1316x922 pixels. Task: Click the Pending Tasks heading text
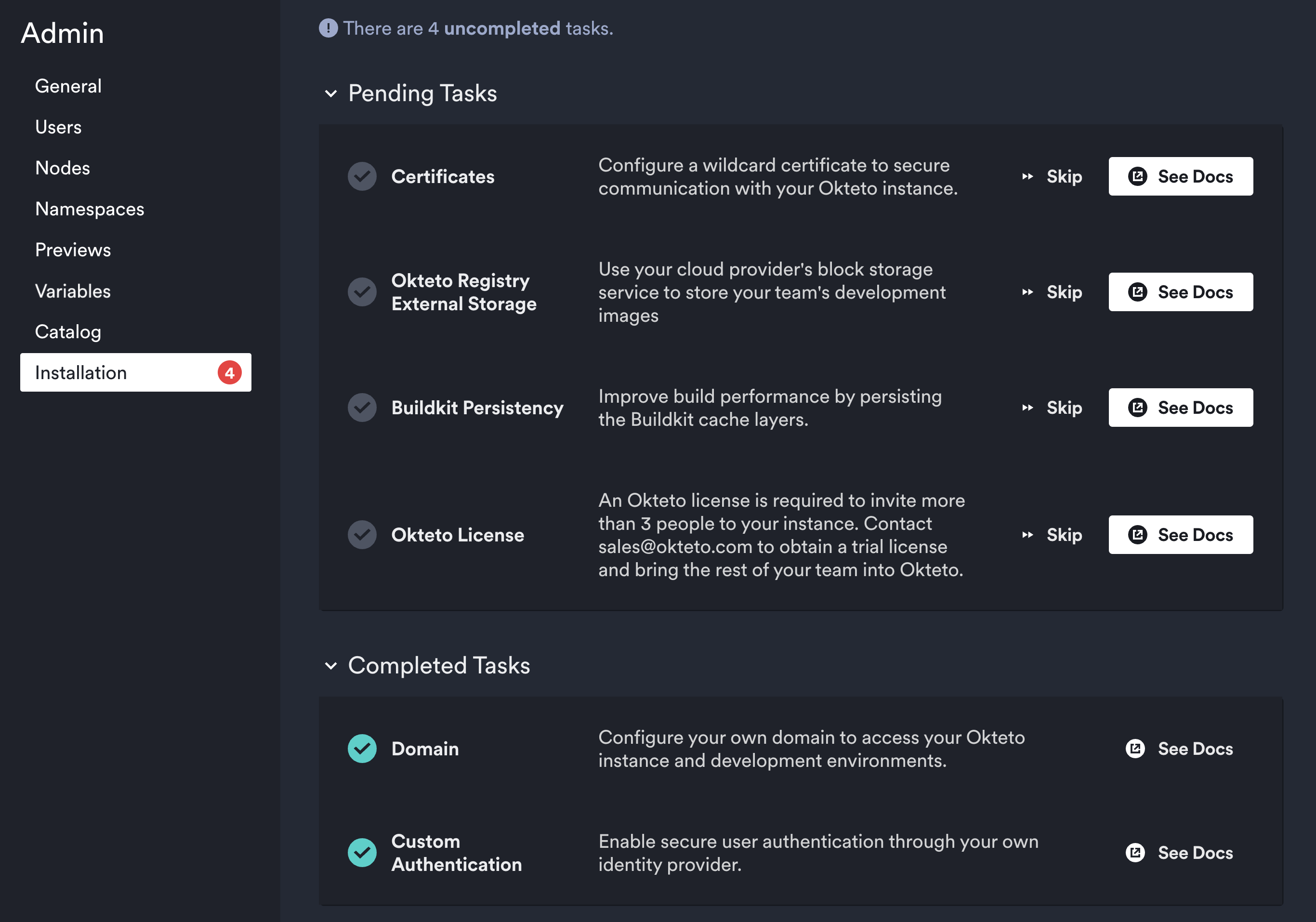tap(422, 93)
